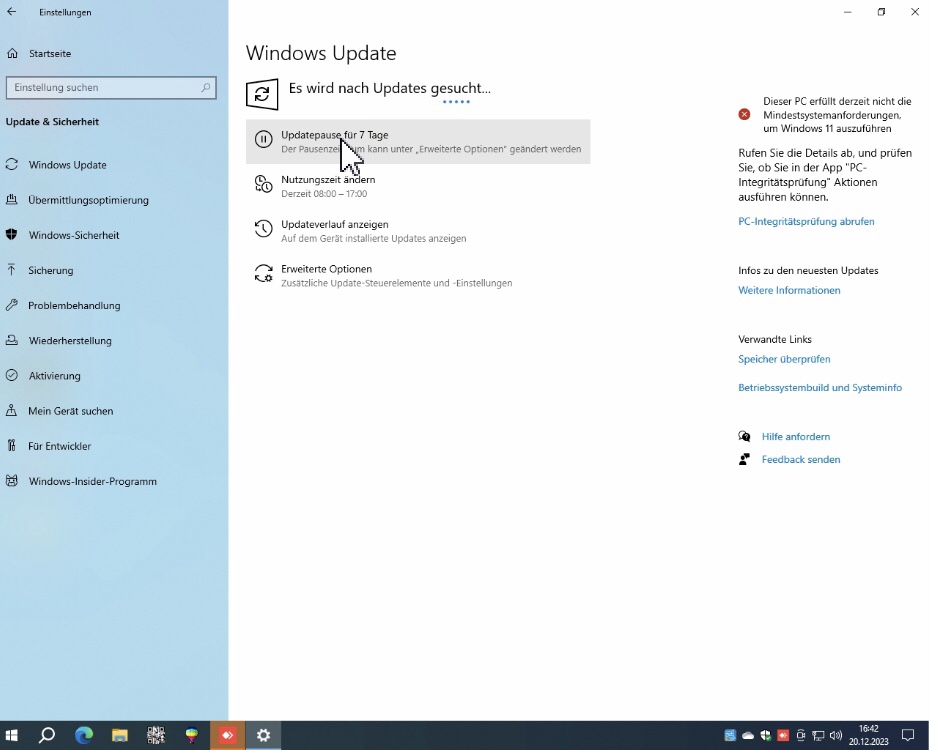
Task: Select Windows Update in sidebar
Action: (x=68, y=165)
